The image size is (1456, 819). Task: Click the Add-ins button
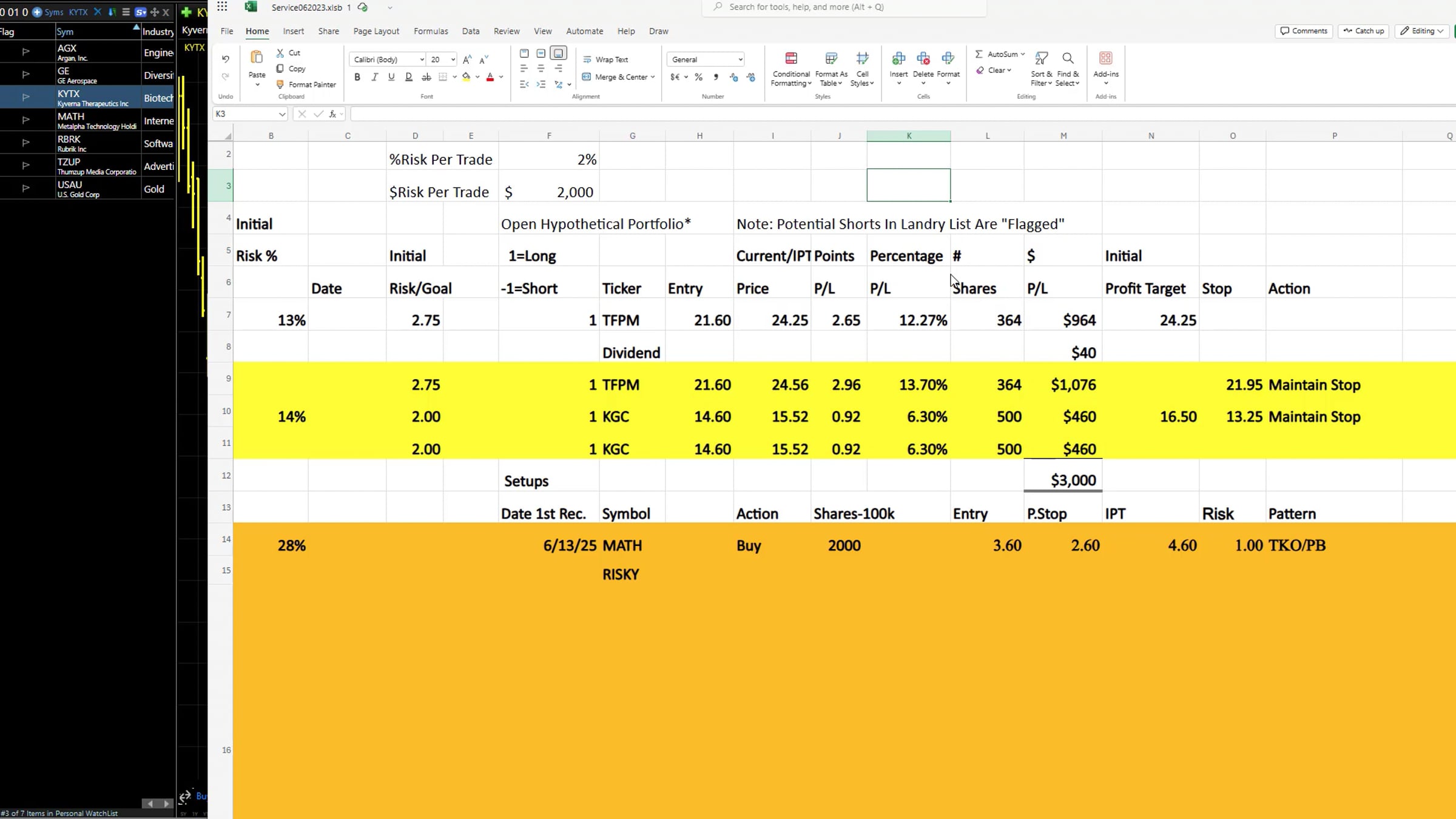[x=1106, y=68]
